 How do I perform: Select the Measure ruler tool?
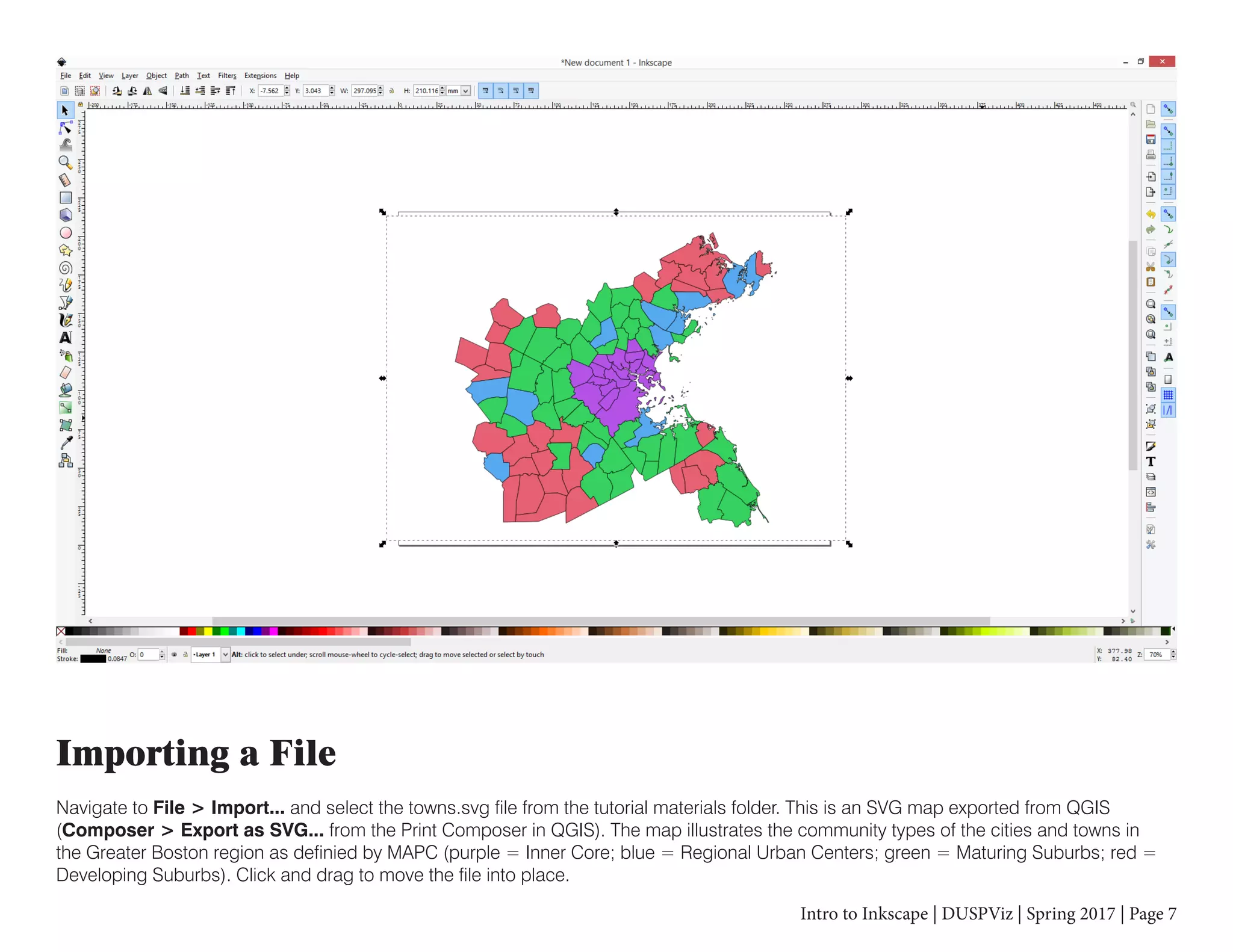(66, 180)
